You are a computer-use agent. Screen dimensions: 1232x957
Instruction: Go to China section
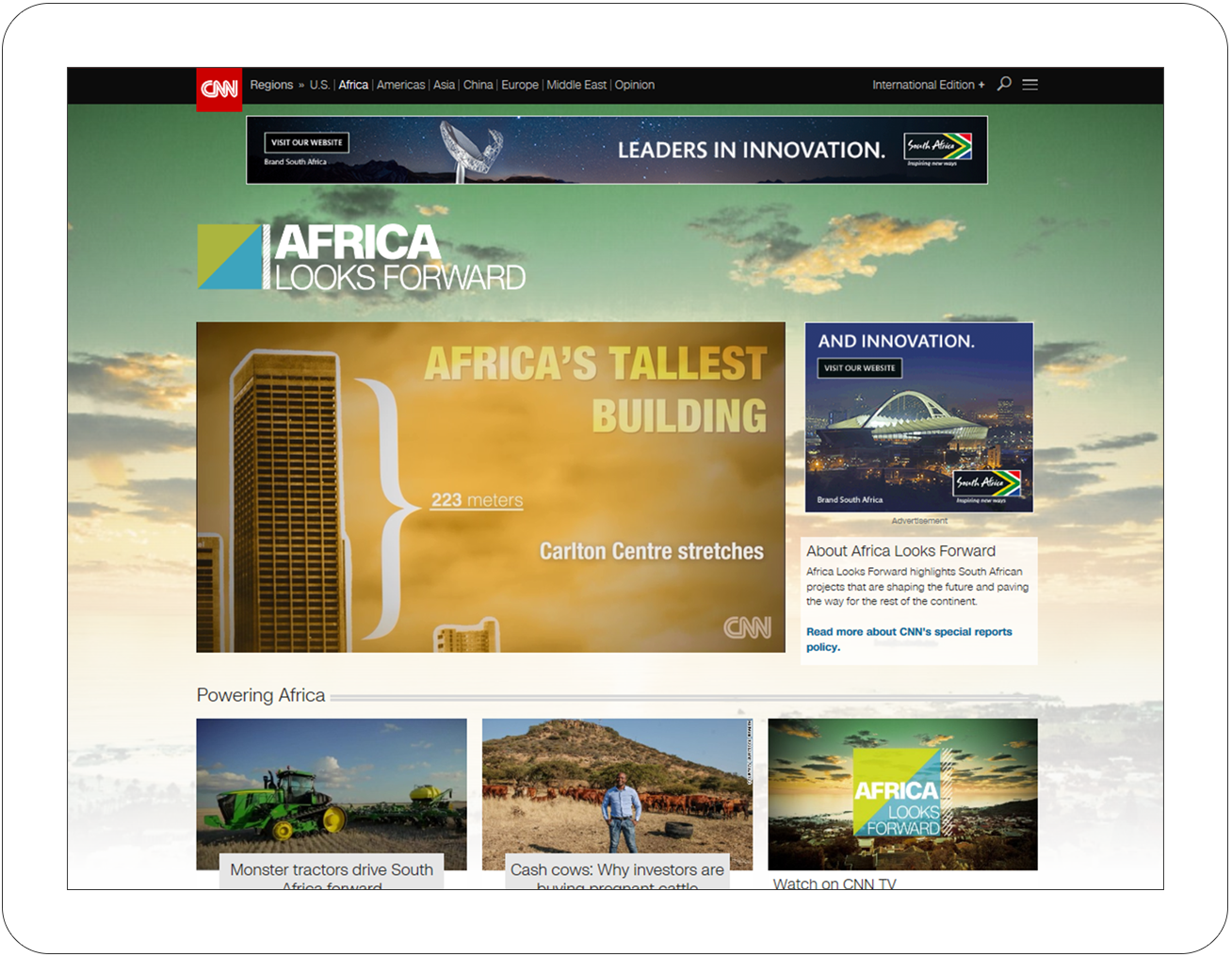point(478,85)
